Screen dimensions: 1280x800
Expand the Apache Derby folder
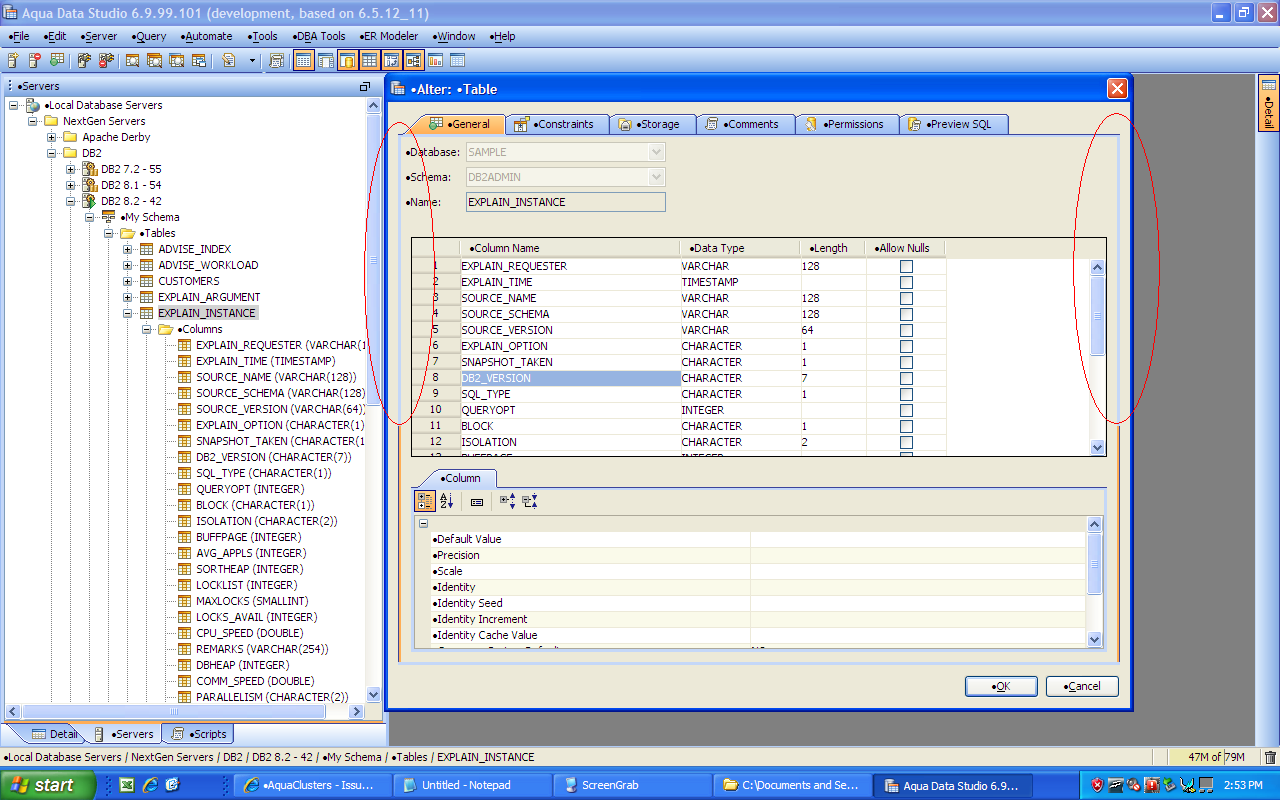tap(52, 137)
